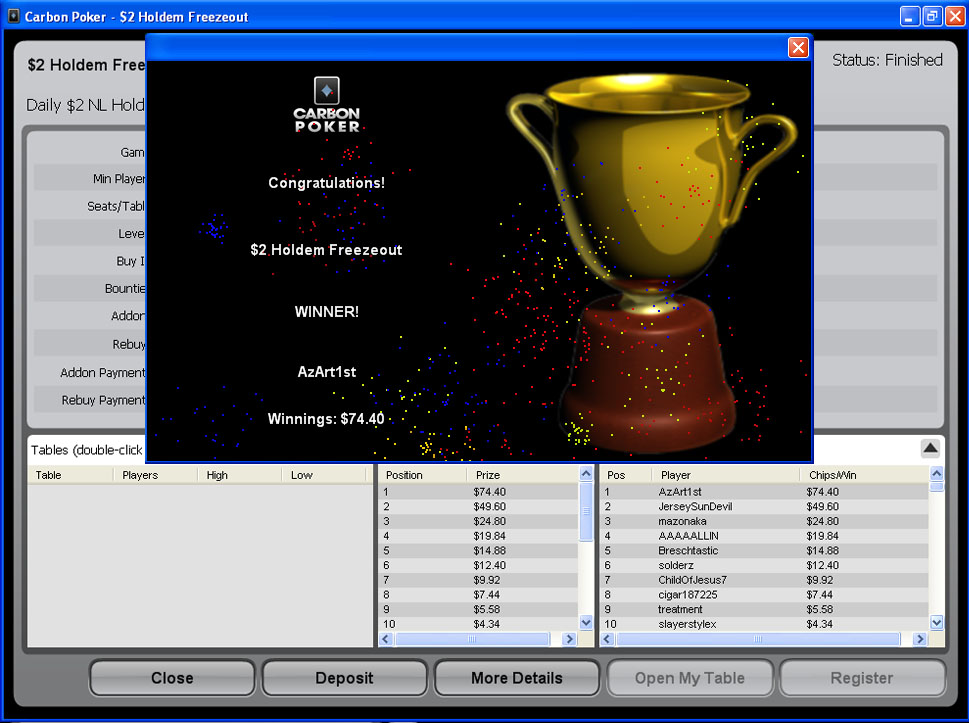Click player list horizontal scroll right arrow

point(920,639)
